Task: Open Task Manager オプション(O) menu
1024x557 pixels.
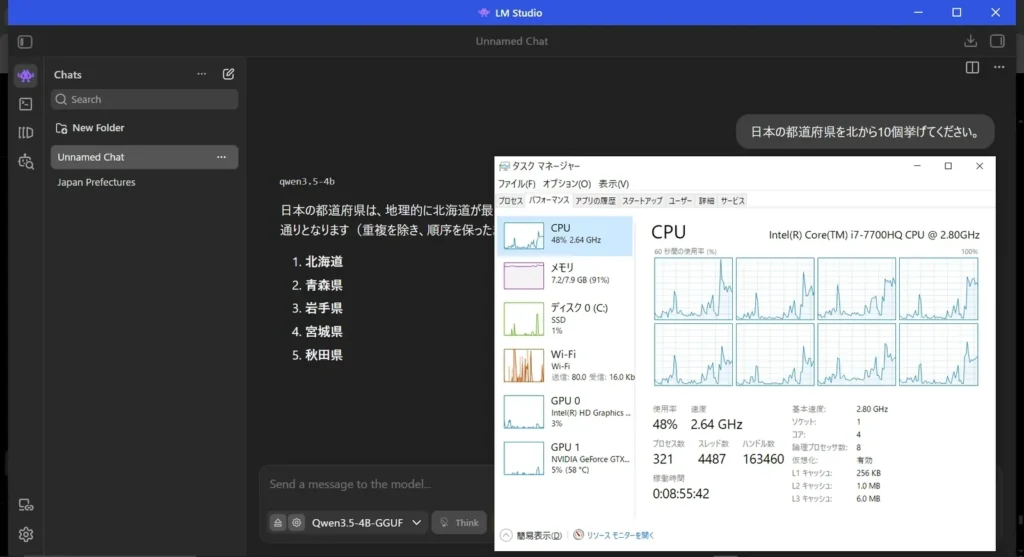Action: coord(566,184)
